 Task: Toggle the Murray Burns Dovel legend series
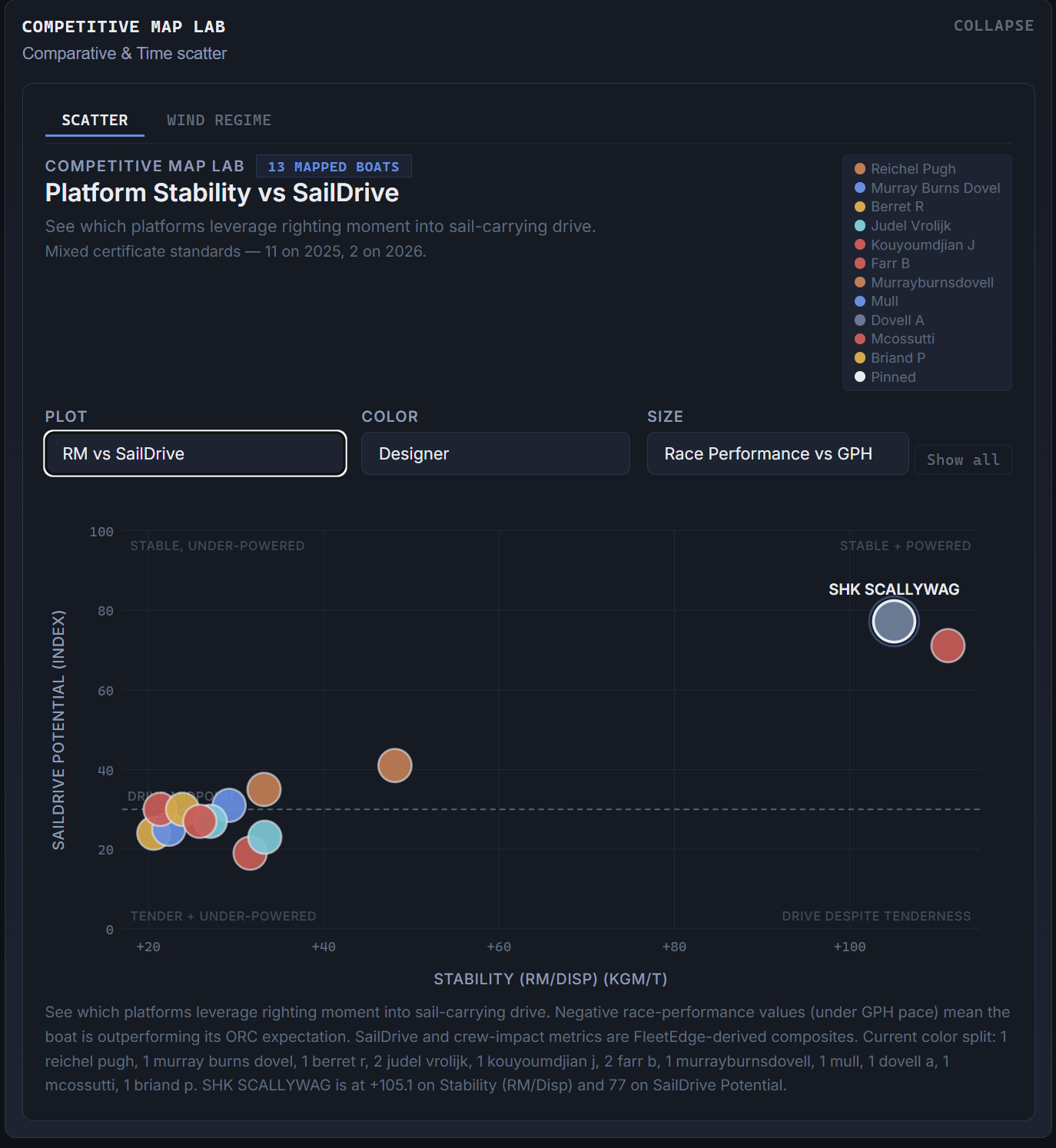pyautogui.click(x=928, y=187)
